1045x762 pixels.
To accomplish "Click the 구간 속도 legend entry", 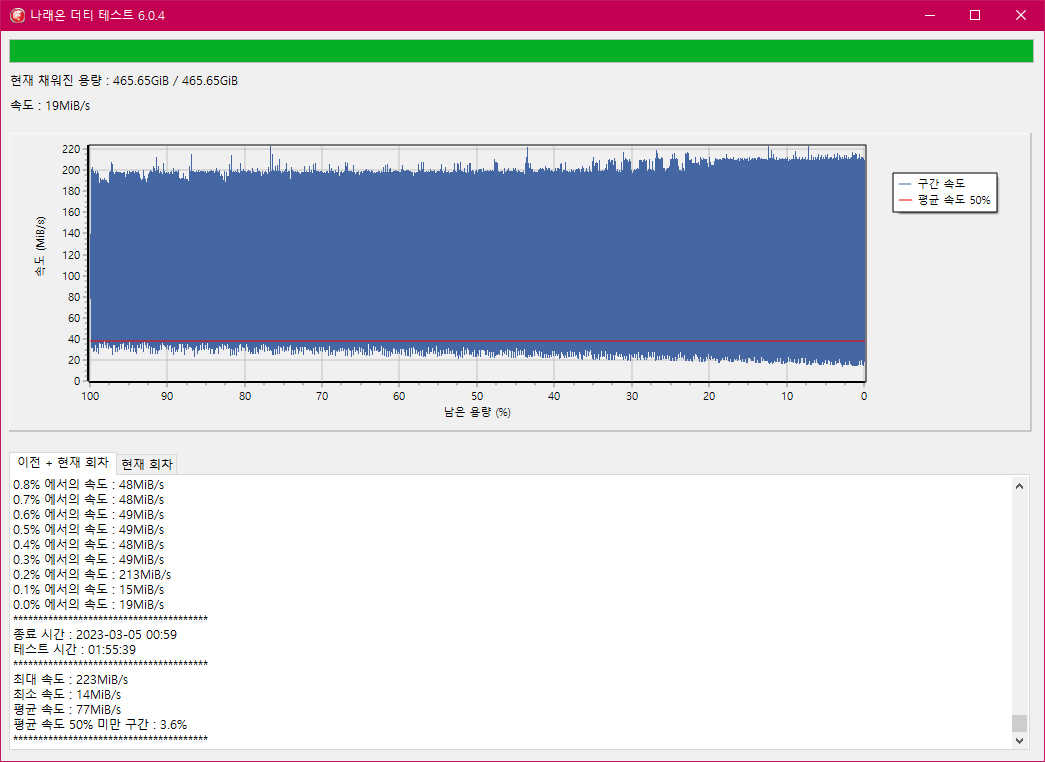I will [x=932, y=183].
